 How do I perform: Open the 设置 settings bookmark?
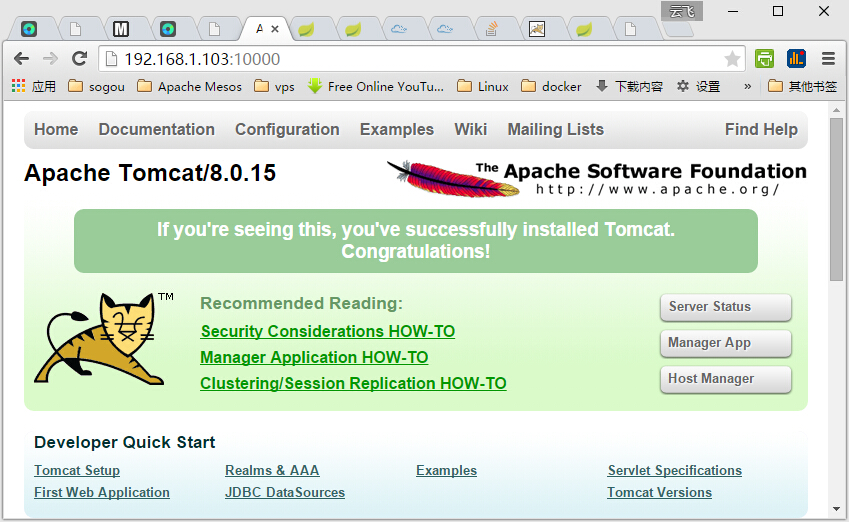698,86
